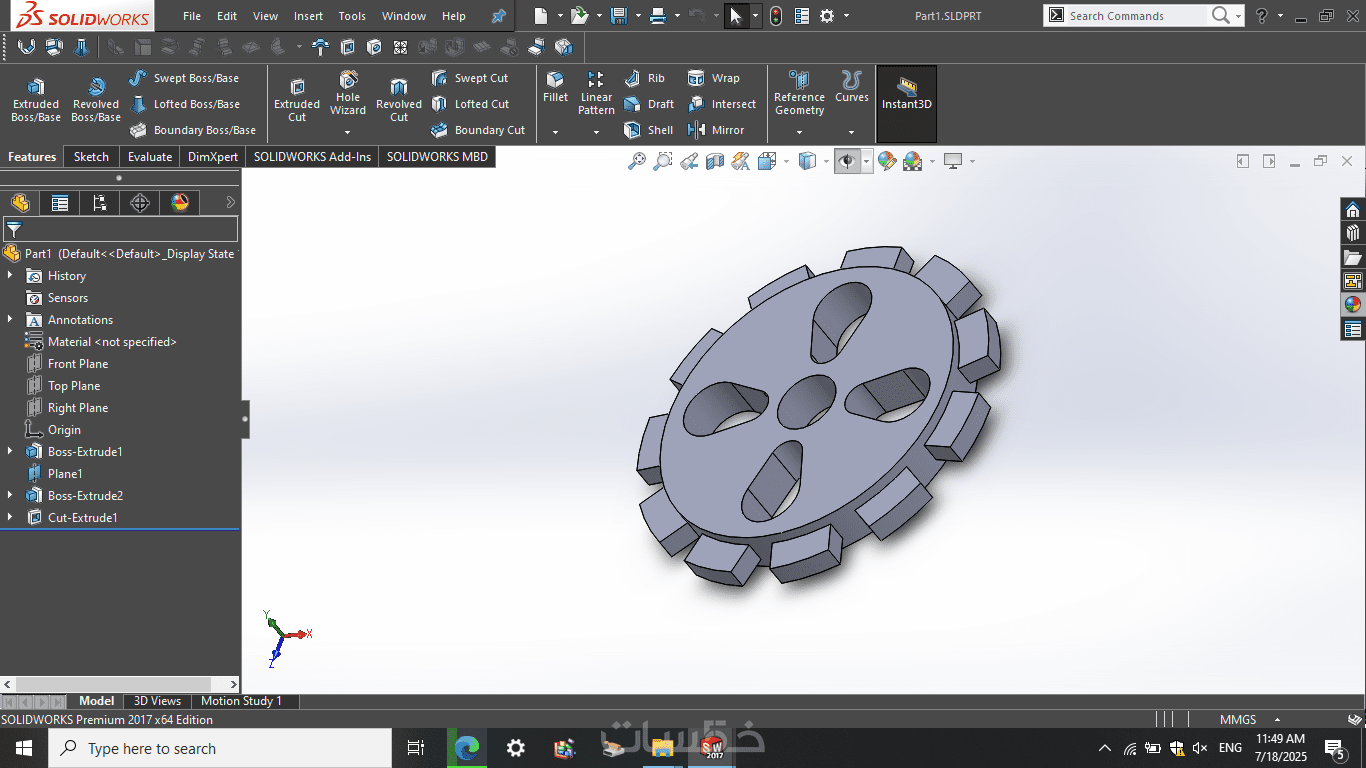Expand the Cut-Extrude1 feature node

[11, 518]
